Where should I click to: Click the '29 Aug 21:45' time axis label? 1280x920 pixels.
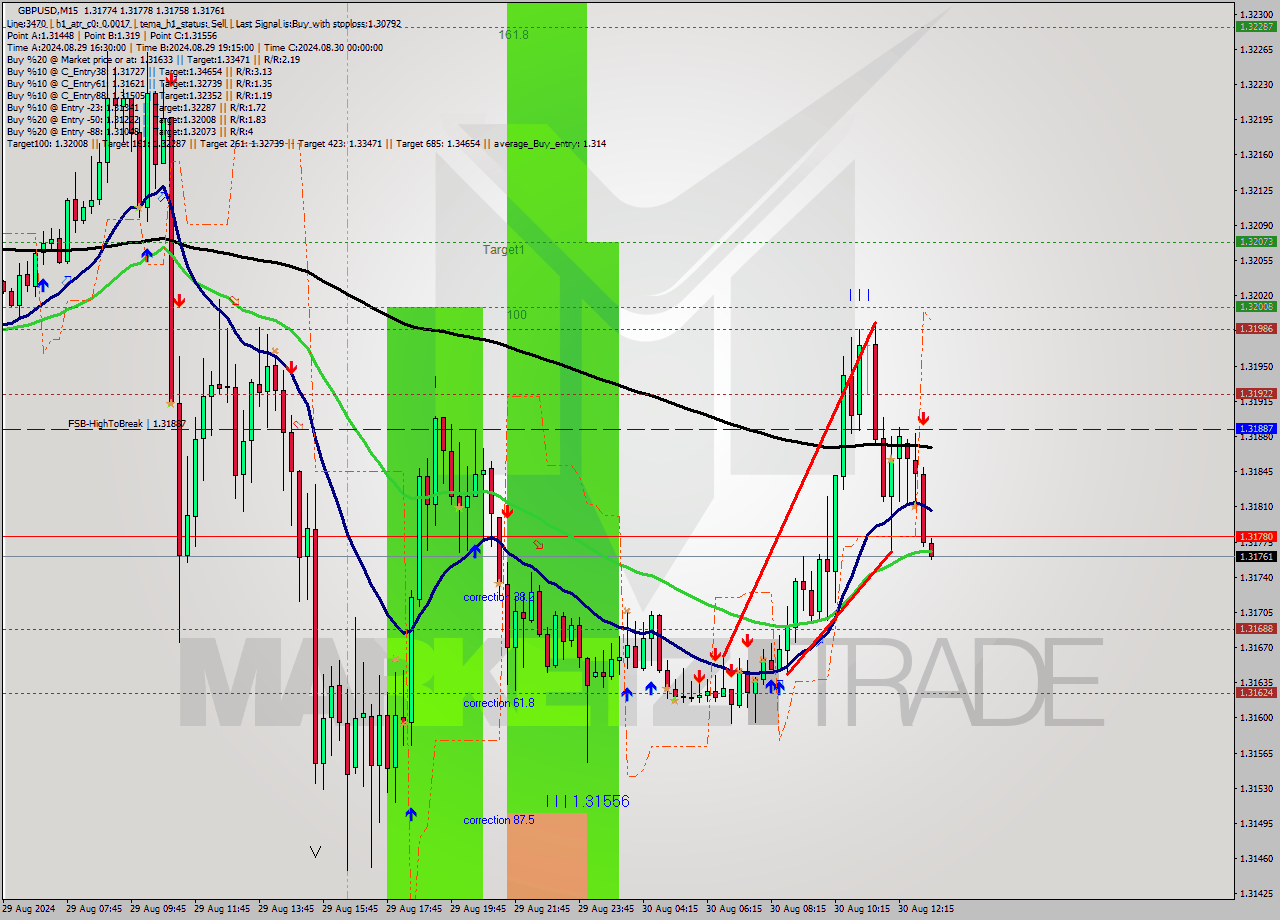coord(542,909)
